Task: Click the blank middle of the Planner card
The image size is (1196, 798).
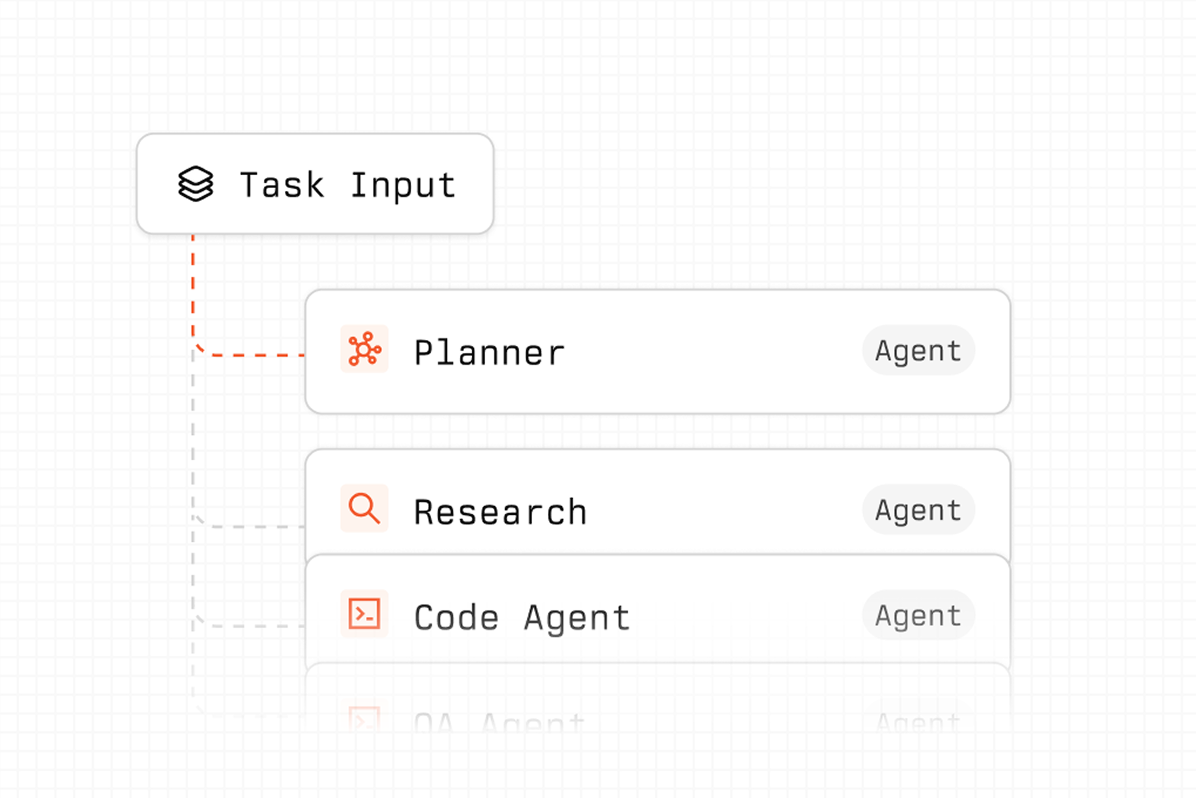Action: tap(710, 352)
